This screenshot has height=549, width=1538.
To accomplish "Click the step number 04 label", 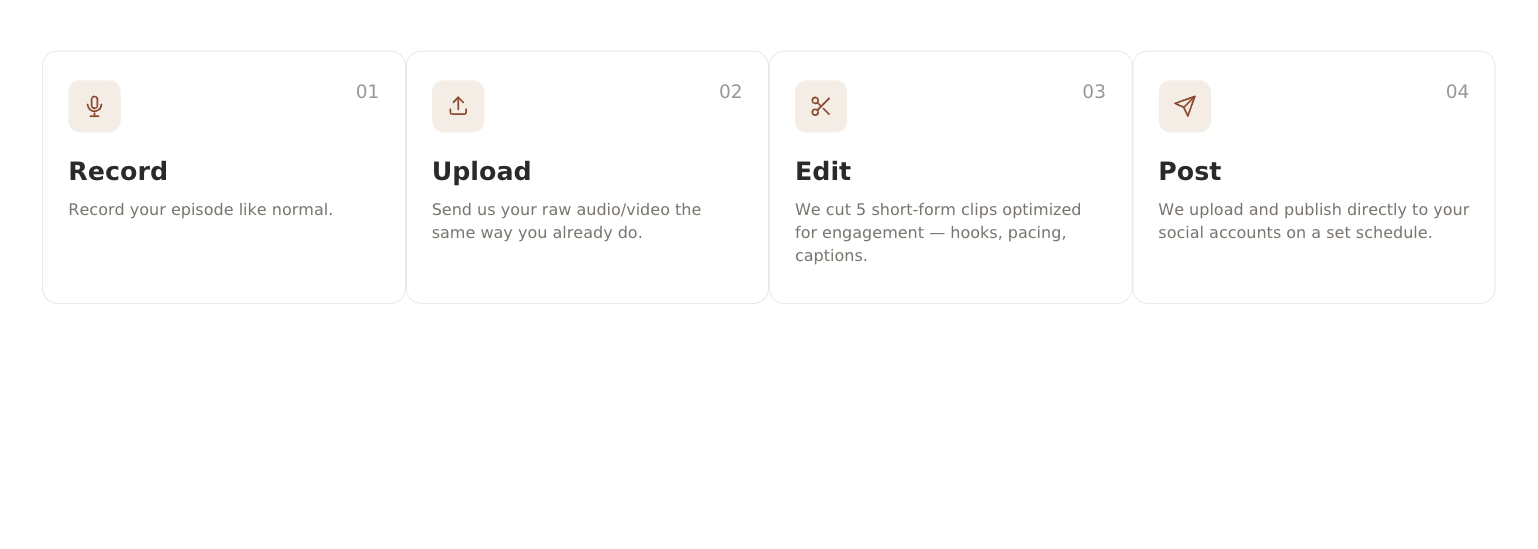I will tap(1457, 92).
